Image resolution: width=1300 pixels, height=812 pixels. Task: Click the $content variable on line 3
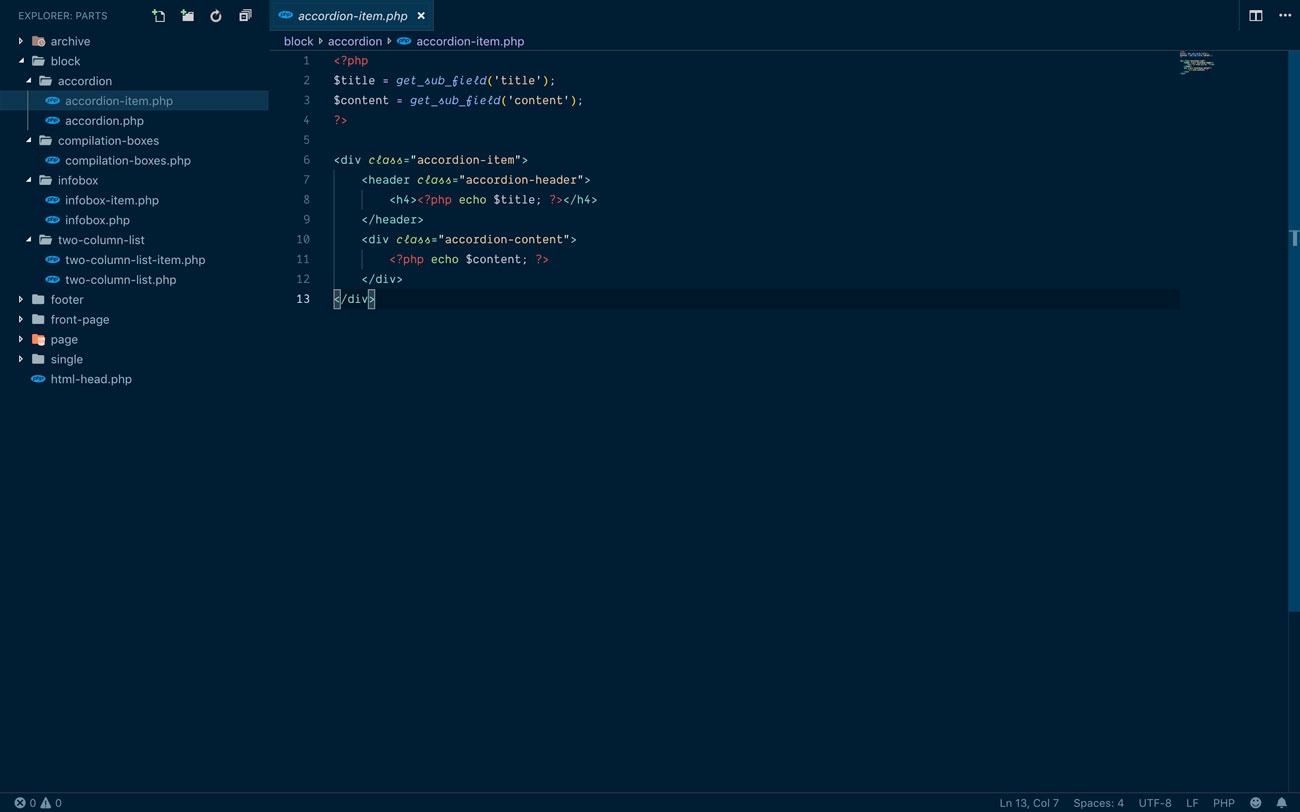click(361, 100)
